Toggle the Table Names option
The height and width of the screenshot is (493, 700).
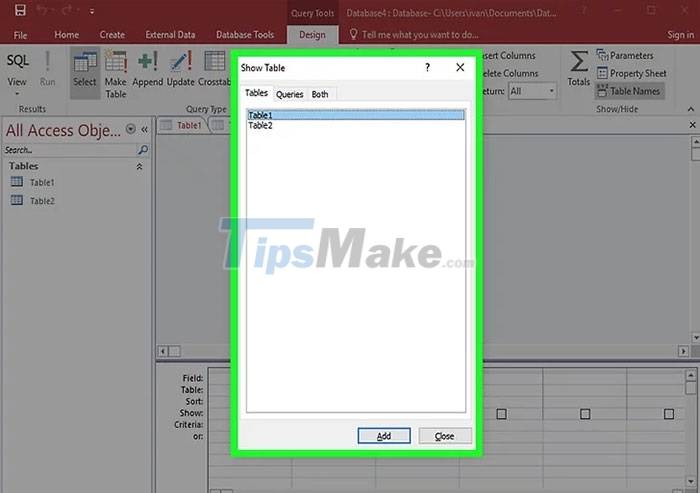point(628,91)
